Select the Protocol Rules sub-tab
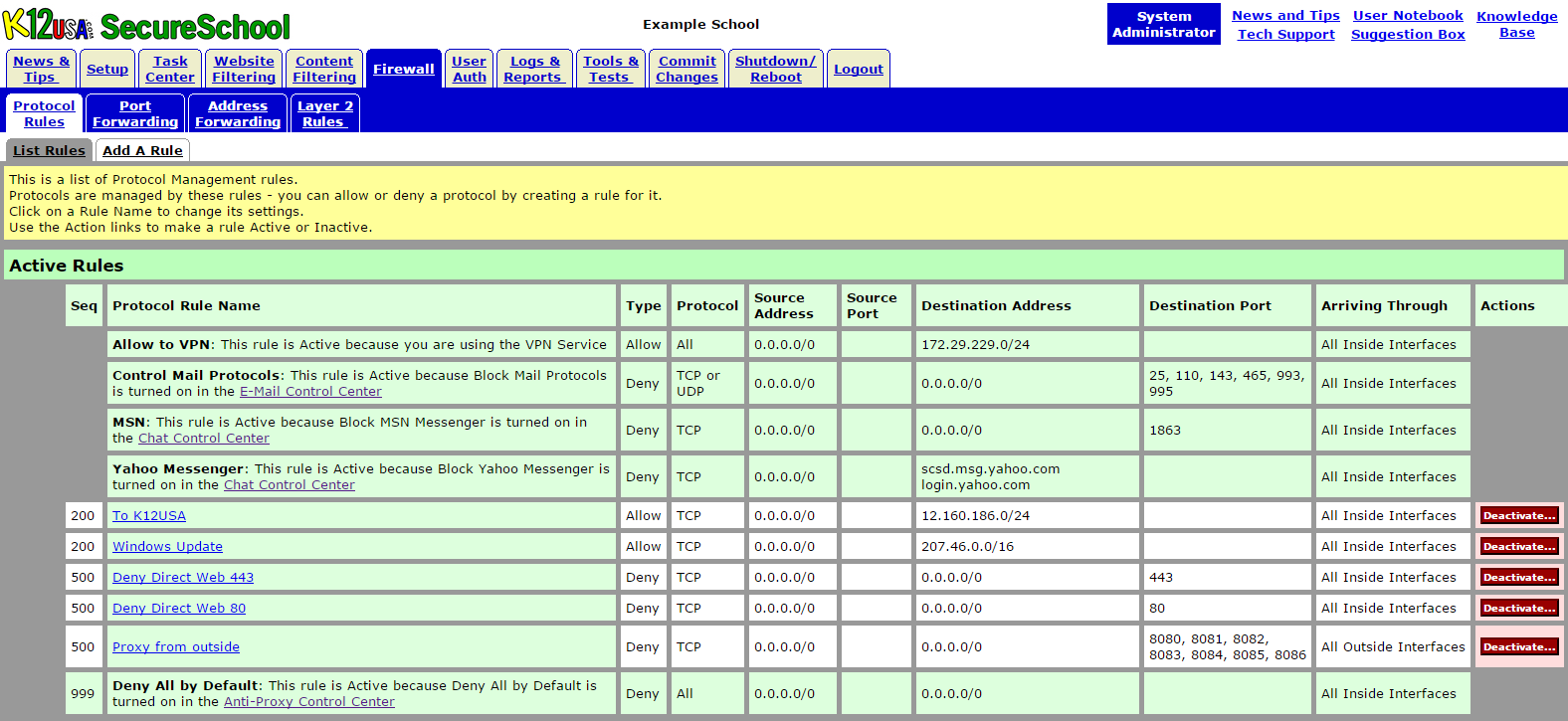 [x=44, y=113]
